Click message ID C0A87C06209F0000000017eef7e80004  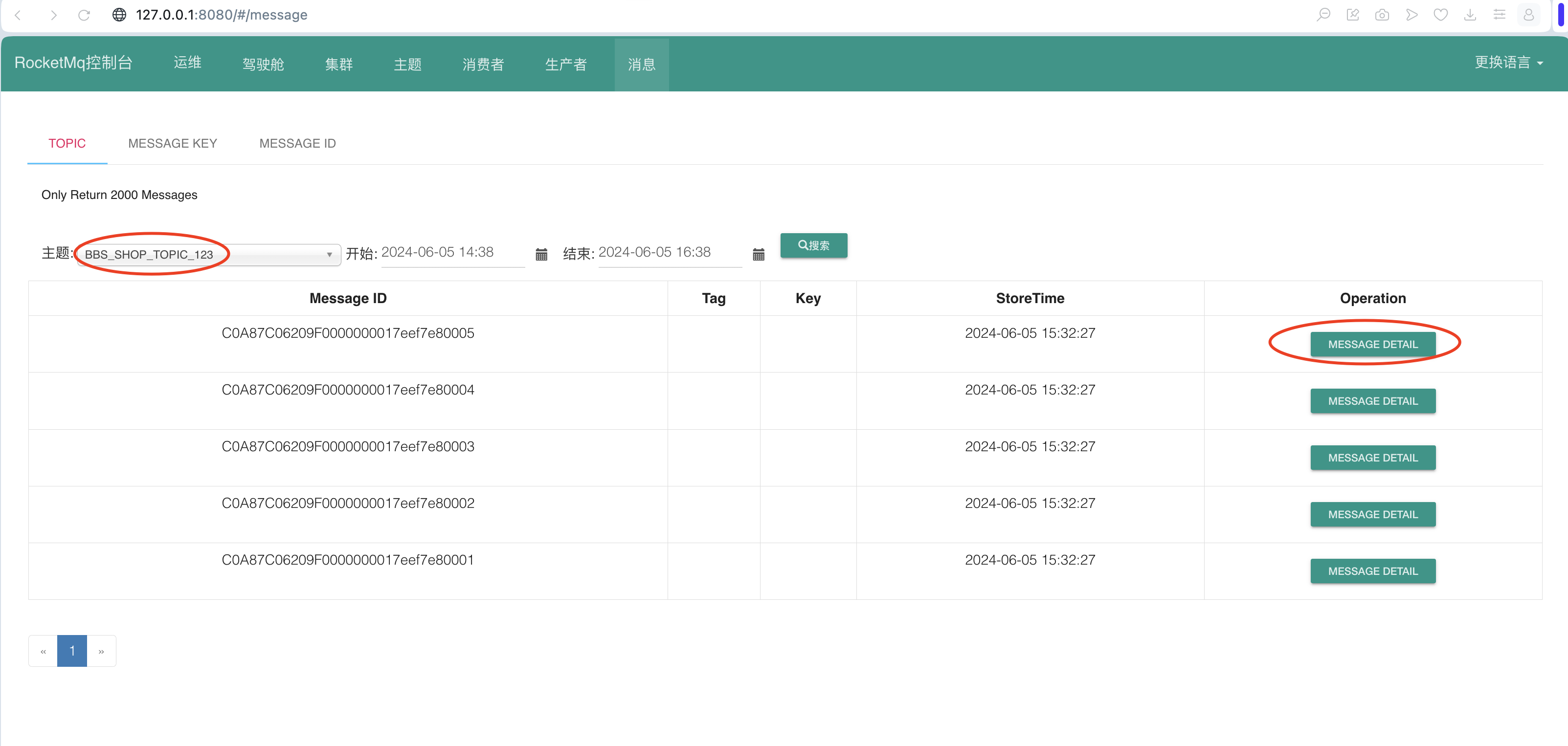348,390
